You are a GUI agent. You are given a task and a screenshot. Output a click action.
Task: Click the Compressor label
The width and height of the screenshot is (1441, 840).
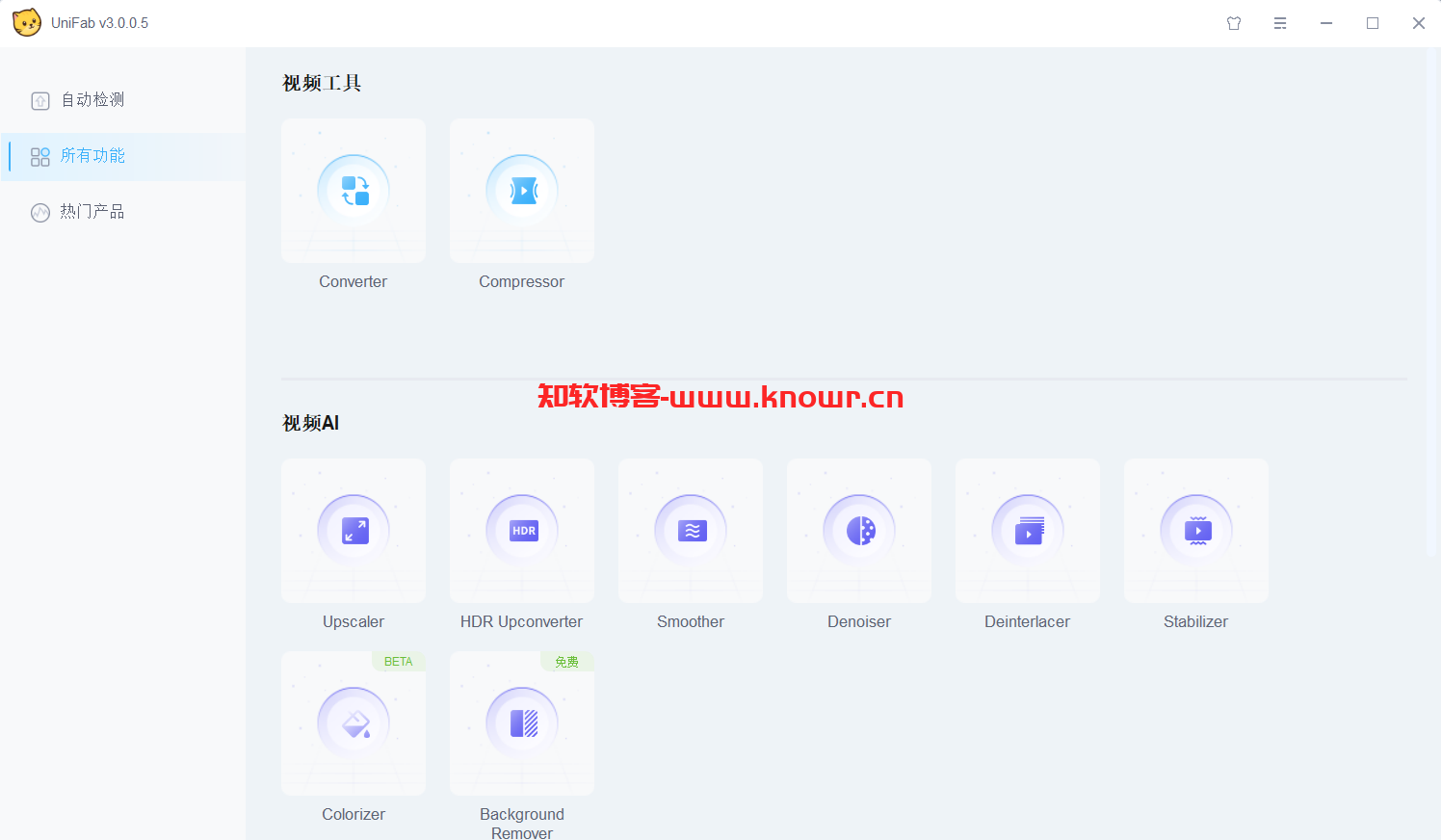click(522, 281)
